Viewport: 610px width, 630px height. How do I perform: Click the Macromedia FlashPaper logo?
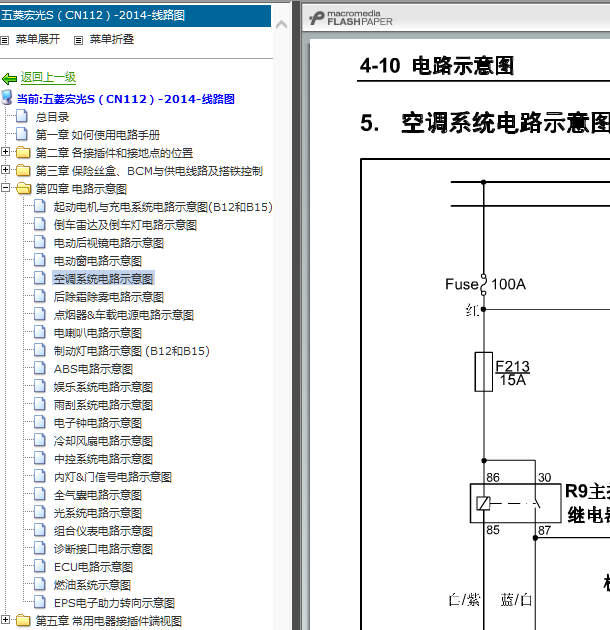point(351,18)
